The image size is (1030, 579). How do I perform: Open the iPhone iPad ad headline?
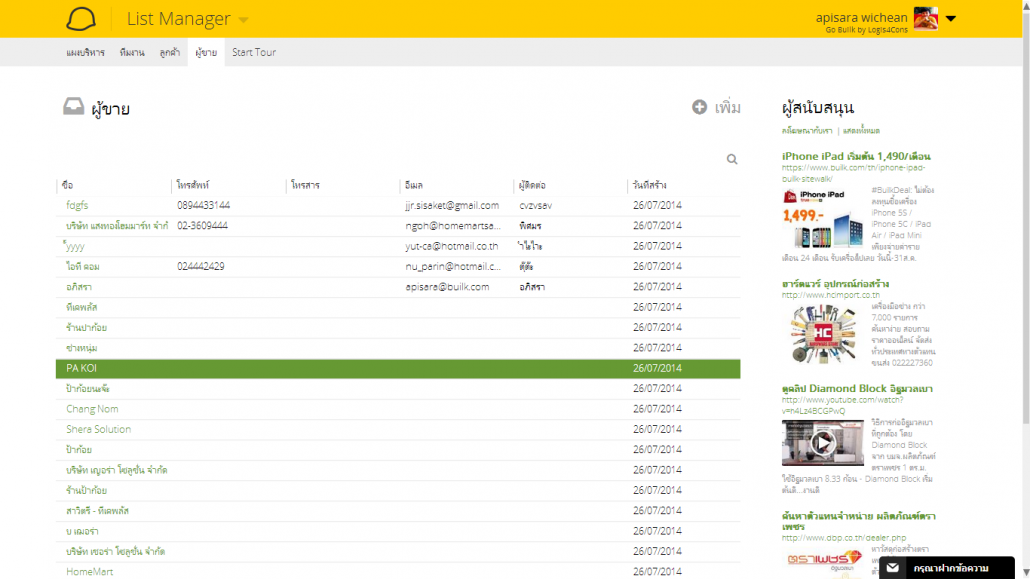(x=856, y=156)
